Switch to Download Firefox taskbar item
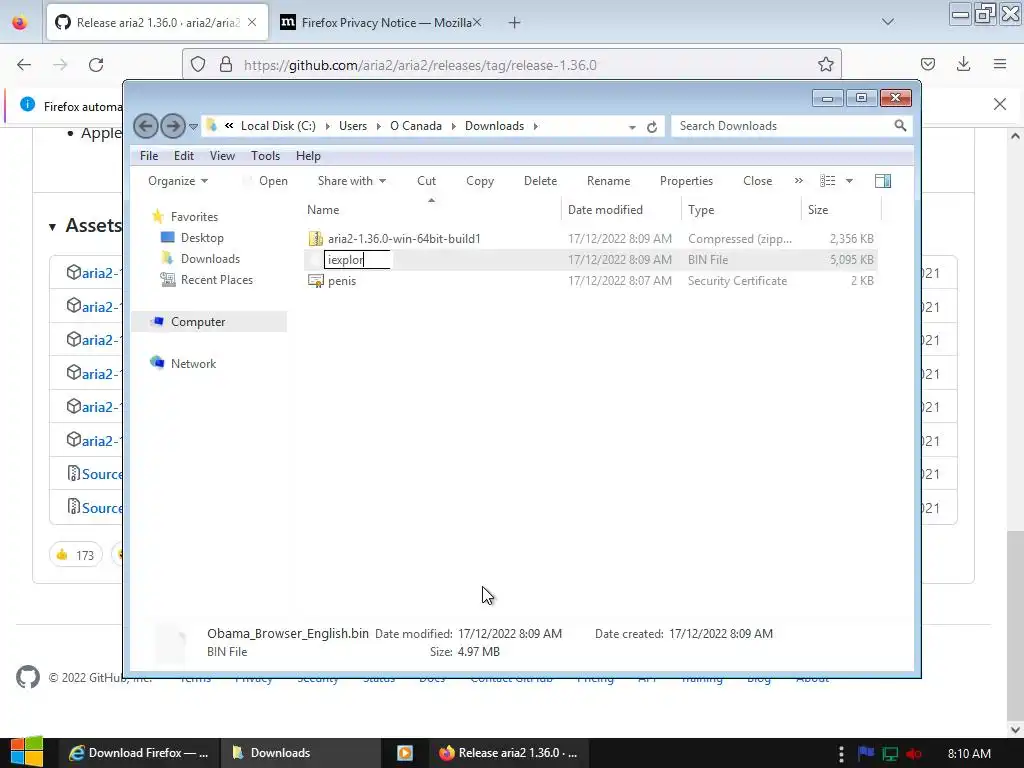The image size is (1024, 768). 140,753
